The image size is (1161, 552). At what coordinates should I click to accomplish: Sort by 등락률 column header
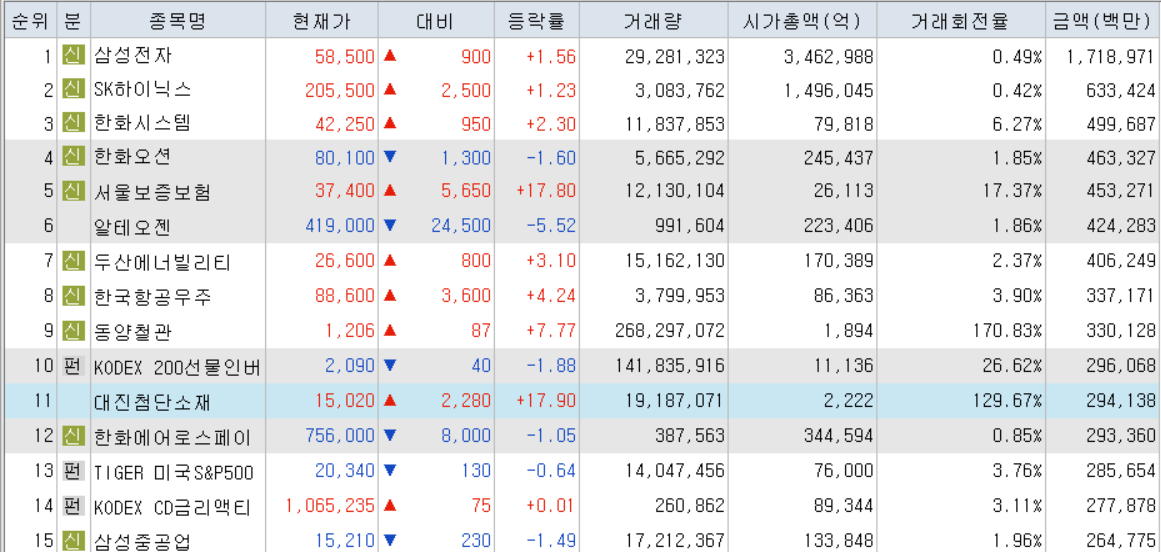click(537, 21)
